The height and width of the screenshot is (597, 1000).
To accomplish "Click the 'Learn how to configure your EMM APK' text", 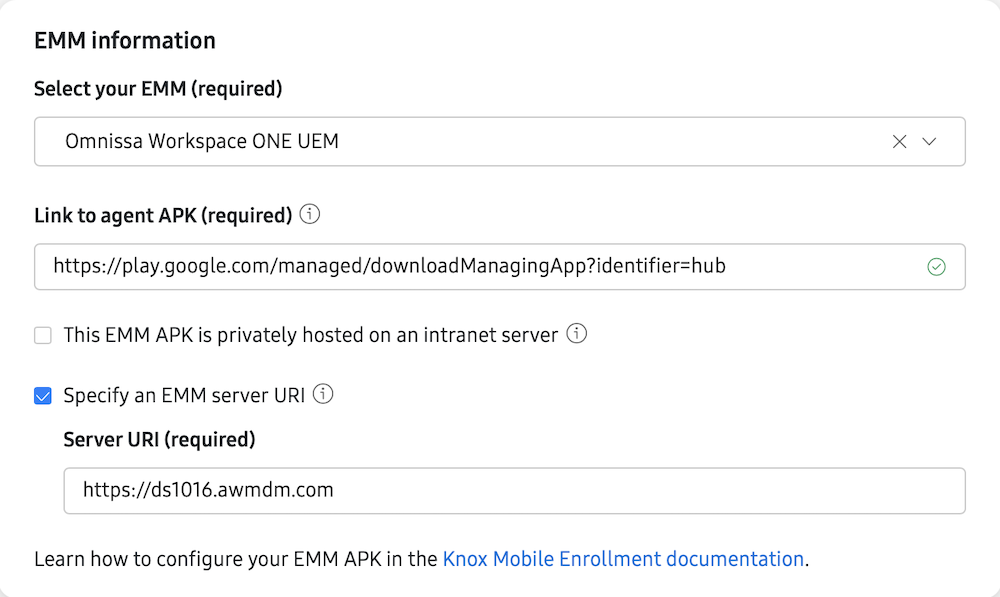I will 236,559.
